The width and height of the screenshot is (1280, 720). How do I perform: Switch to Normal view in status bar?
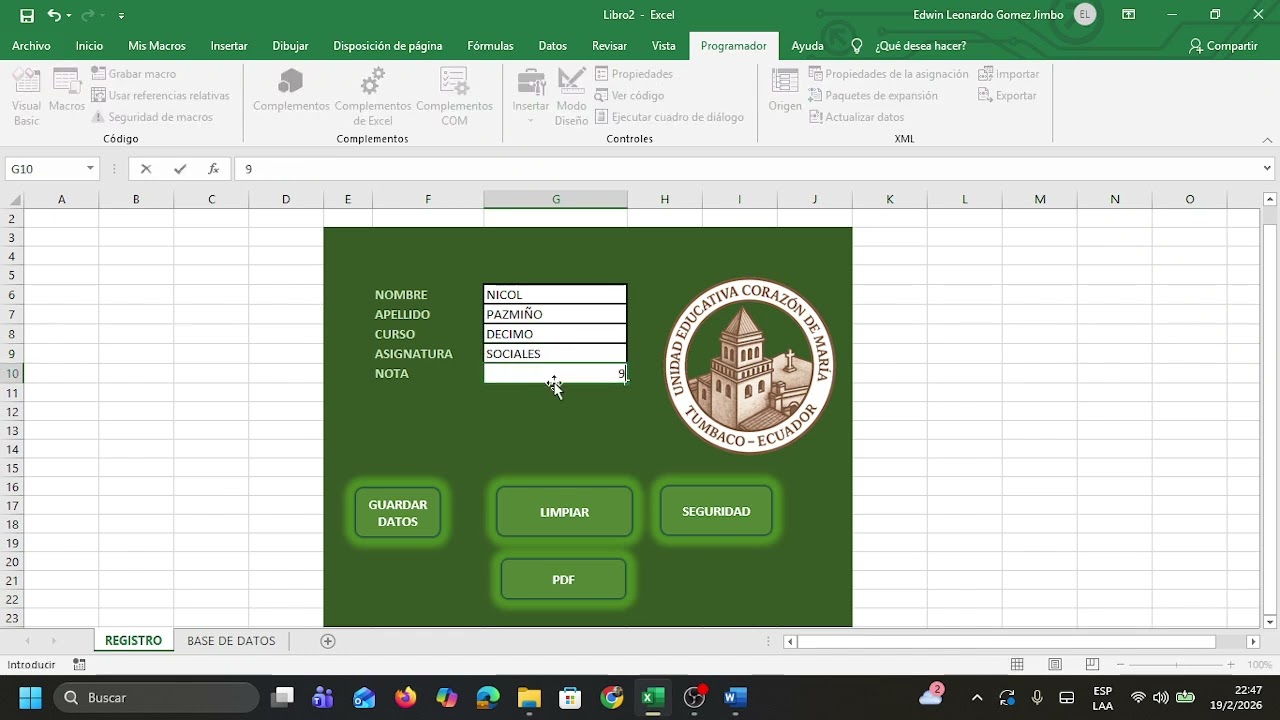coord(1017,665)
